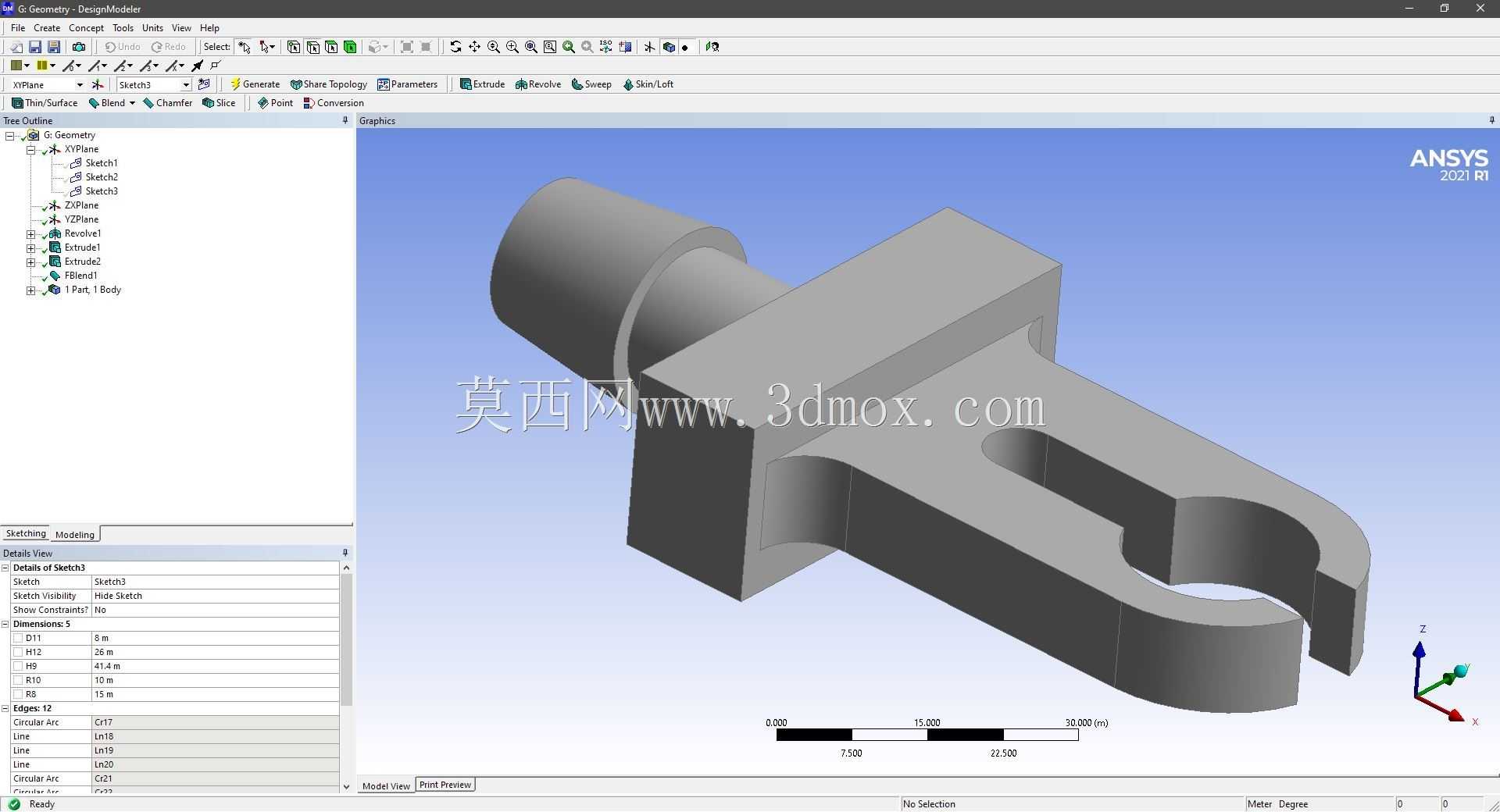Viewport: 1500px width, 812px height.
Task: Collapse the XYPlane tree node
Action: click(30, 149)
